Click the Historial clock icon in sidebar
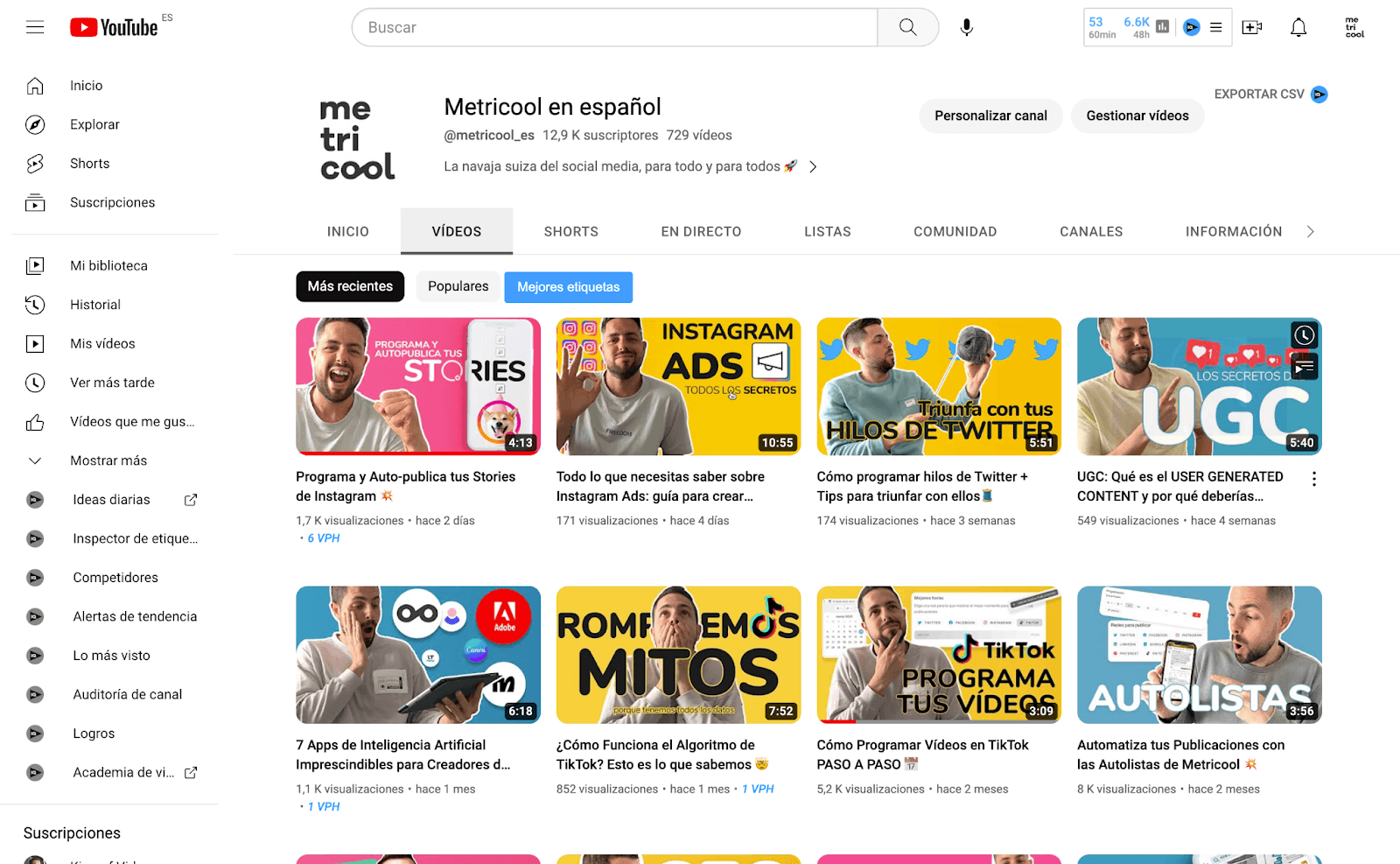1400x864 pixels. click(35, 305)
